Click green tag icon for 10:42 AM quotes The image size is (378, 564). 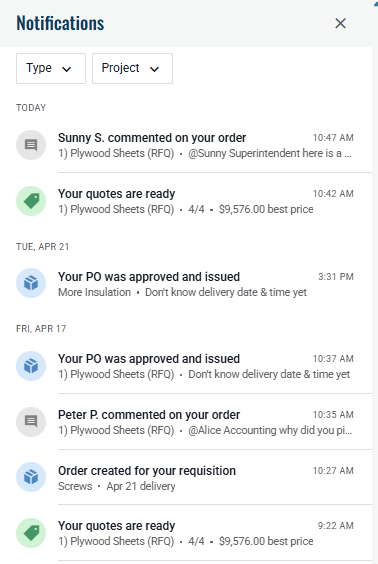(x=31, y=201)
